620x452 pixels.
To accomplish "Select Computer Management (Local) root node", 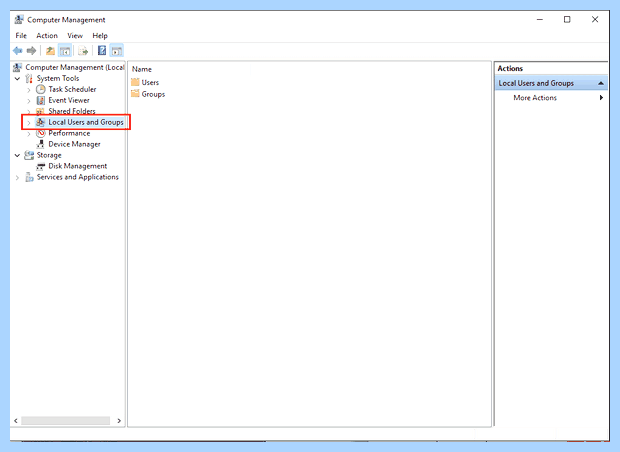I will (75, 67).
